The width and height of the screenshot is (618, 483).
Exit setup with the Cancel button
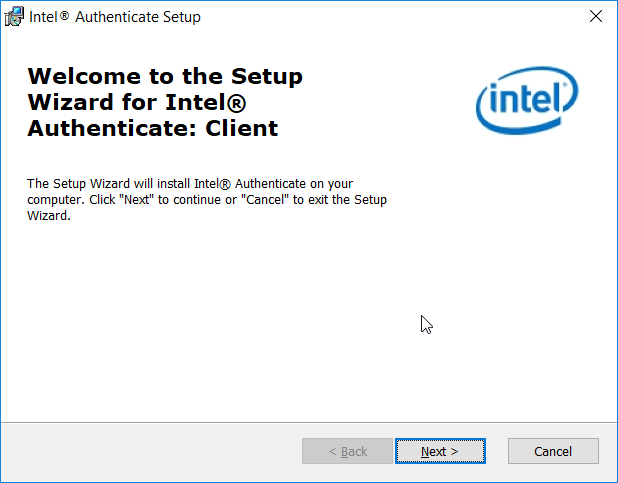pyautogui.click(x=553, y=451)
